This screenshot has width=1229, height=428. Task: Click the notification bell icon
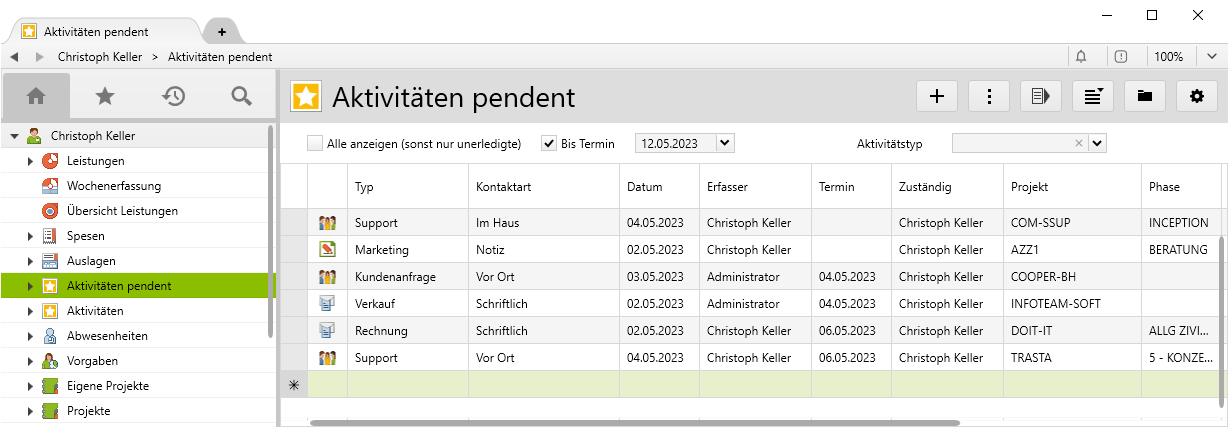tap(1081, 57)
